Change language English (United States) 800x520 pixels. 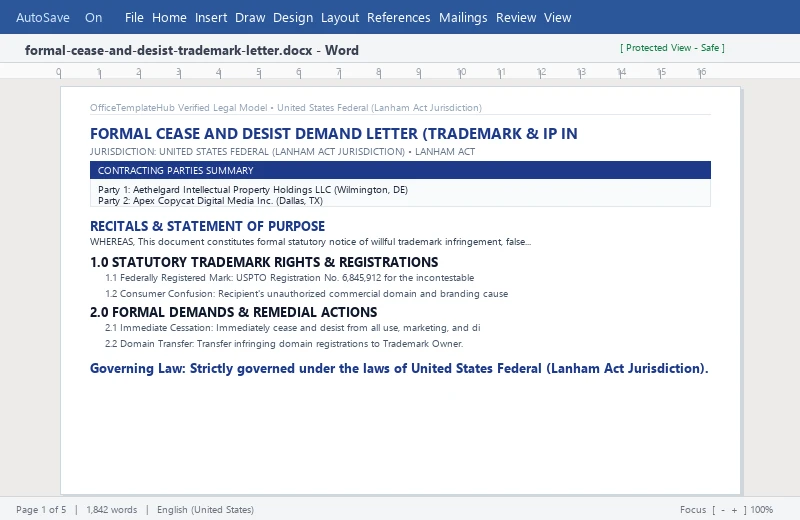(x=205, y=509)
